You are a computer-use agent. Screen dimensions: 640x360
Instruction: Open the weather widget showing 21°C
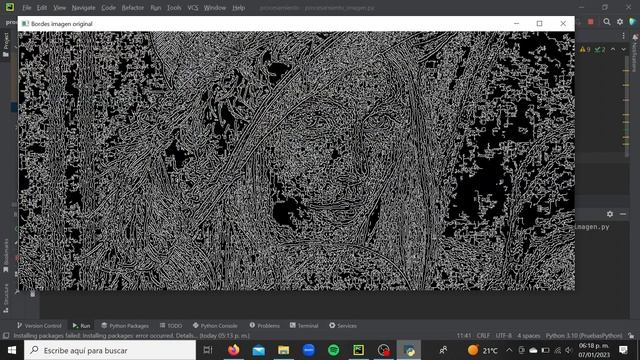click(x=483, y=350)
